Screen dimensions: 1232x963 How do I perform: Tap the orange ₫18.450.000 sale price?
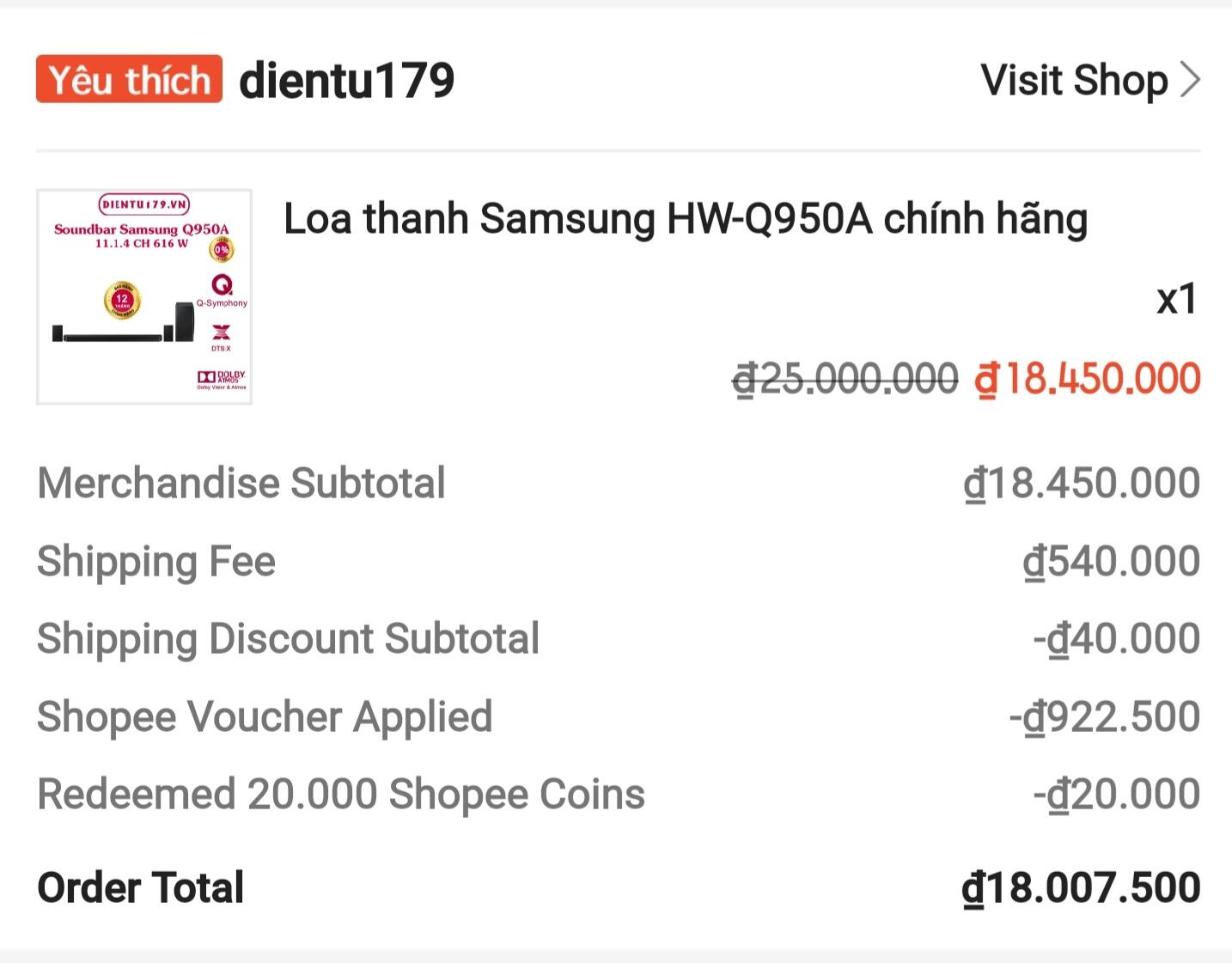[1087, 379]
